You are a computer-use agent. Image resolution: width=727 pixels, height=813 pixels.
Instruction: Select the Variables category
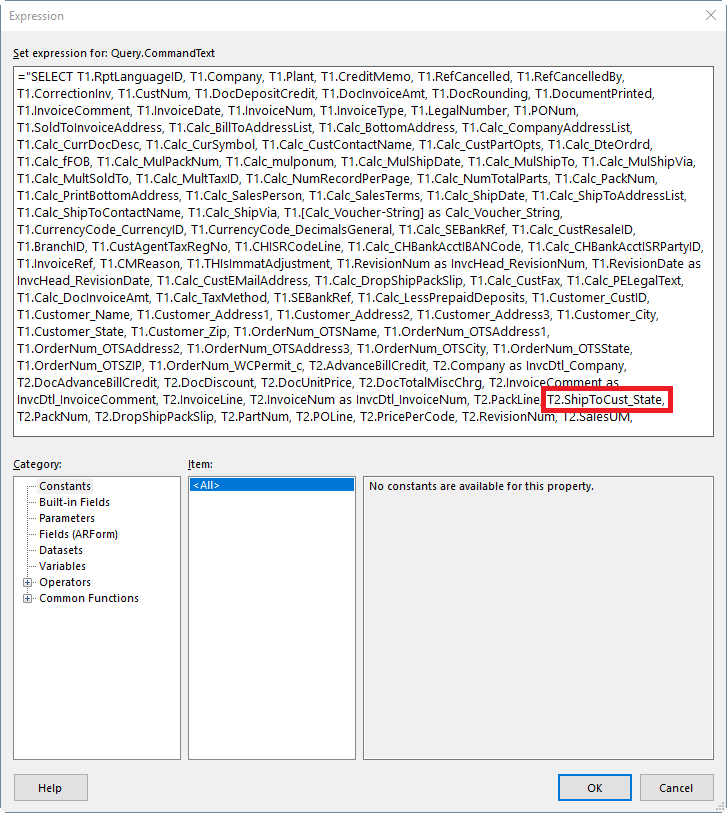click(x=62, y=566)
